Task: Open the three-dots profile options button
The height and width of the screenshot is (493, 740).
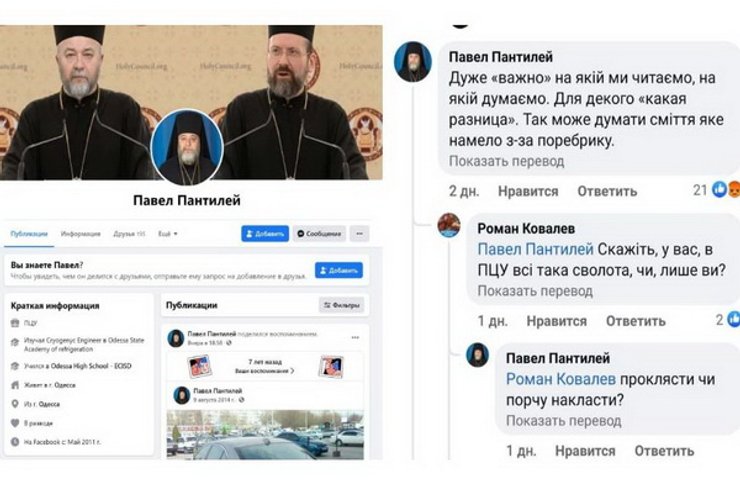Action: pos(359,234)
